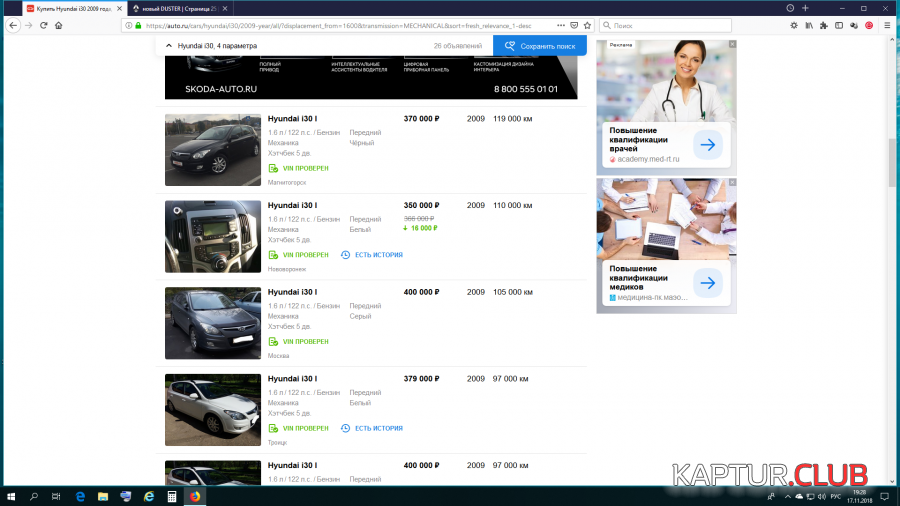This screenshot has height=506, width=900.
Task: Switch to Firefox on taskbar
Action: point(195,496)
